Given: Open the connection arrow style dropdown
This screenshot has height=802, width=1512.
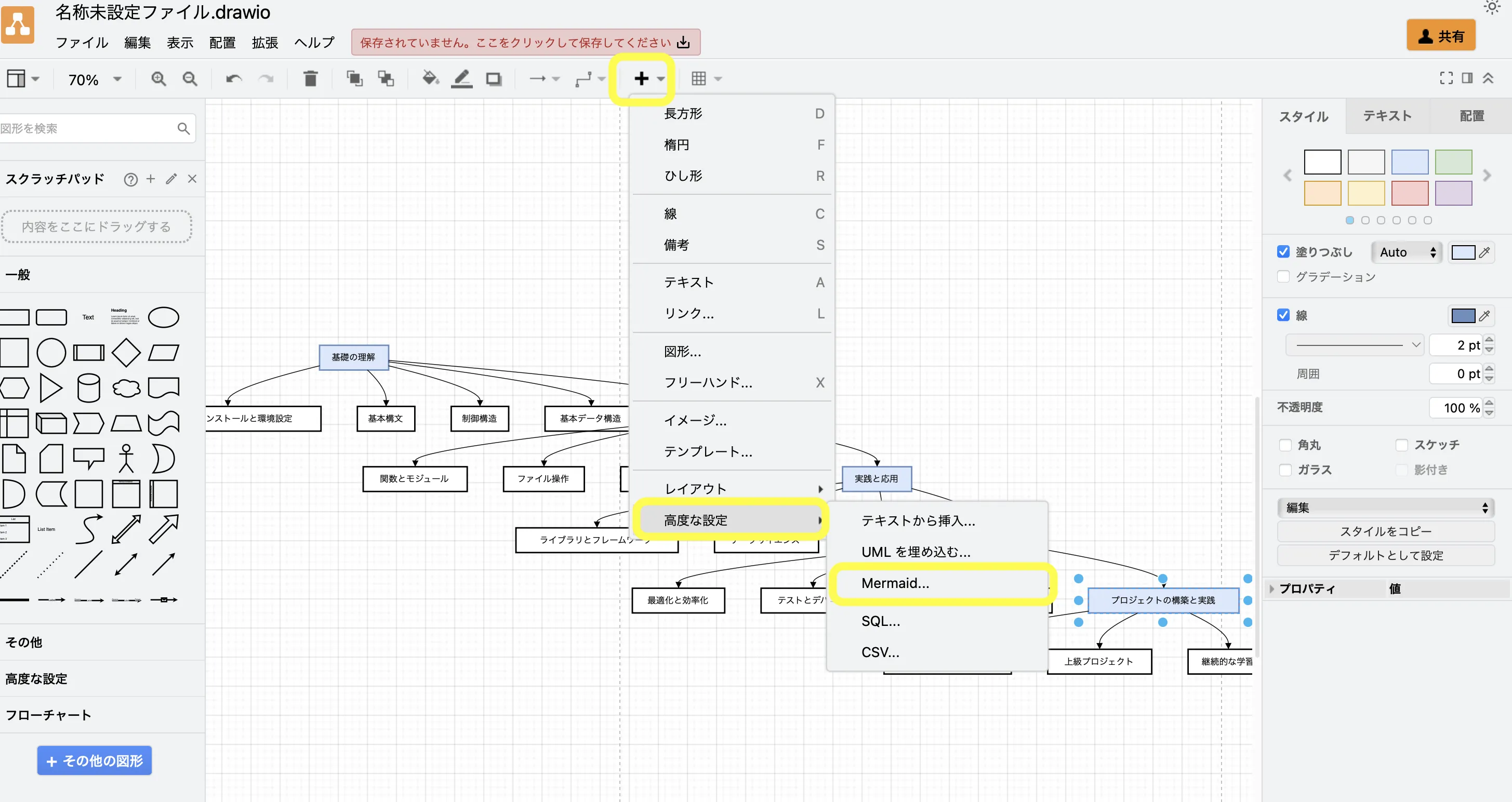Looking at the screenshot, I should click(x=545, y=78).
